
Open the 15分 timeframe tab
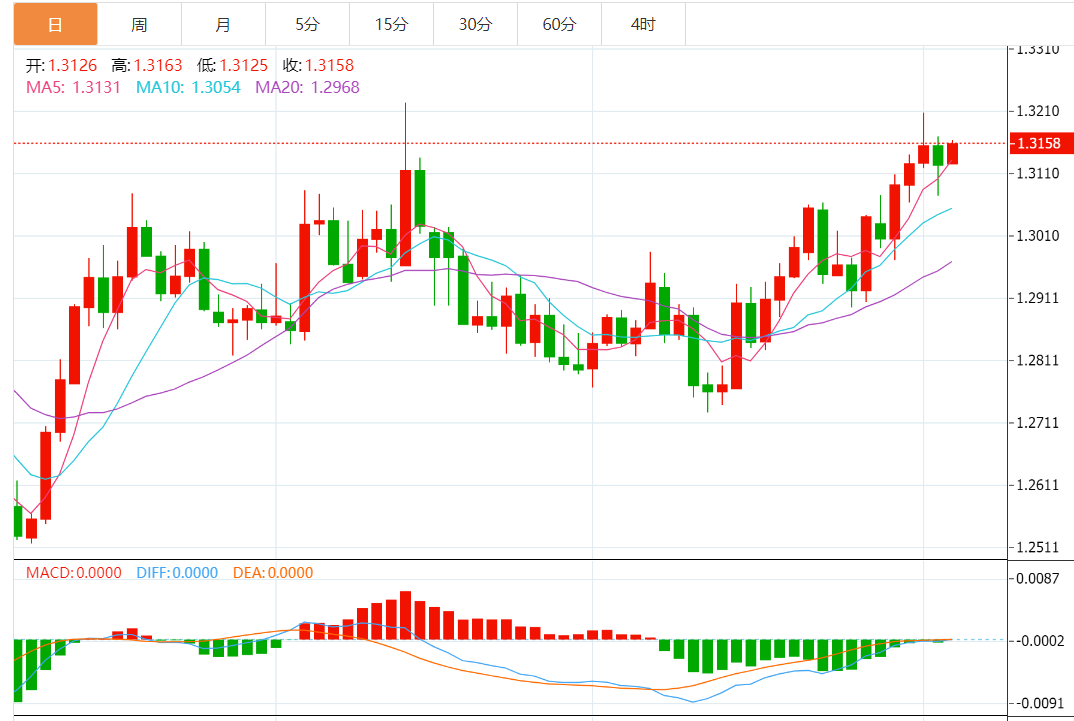(391, 25)
